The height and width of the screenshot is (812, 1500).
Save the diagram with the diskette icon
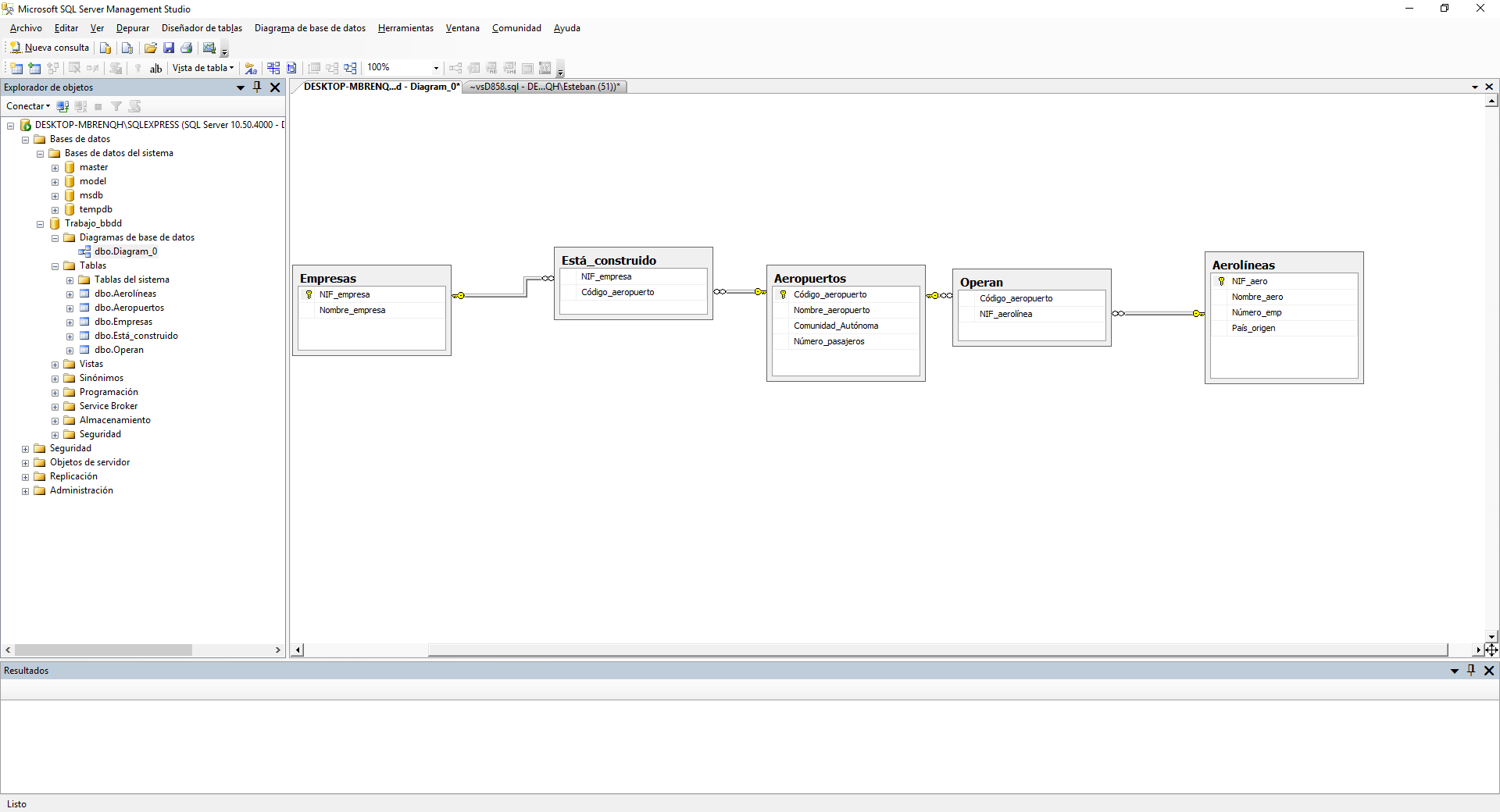pyautogui.click(x=169, y=48)
